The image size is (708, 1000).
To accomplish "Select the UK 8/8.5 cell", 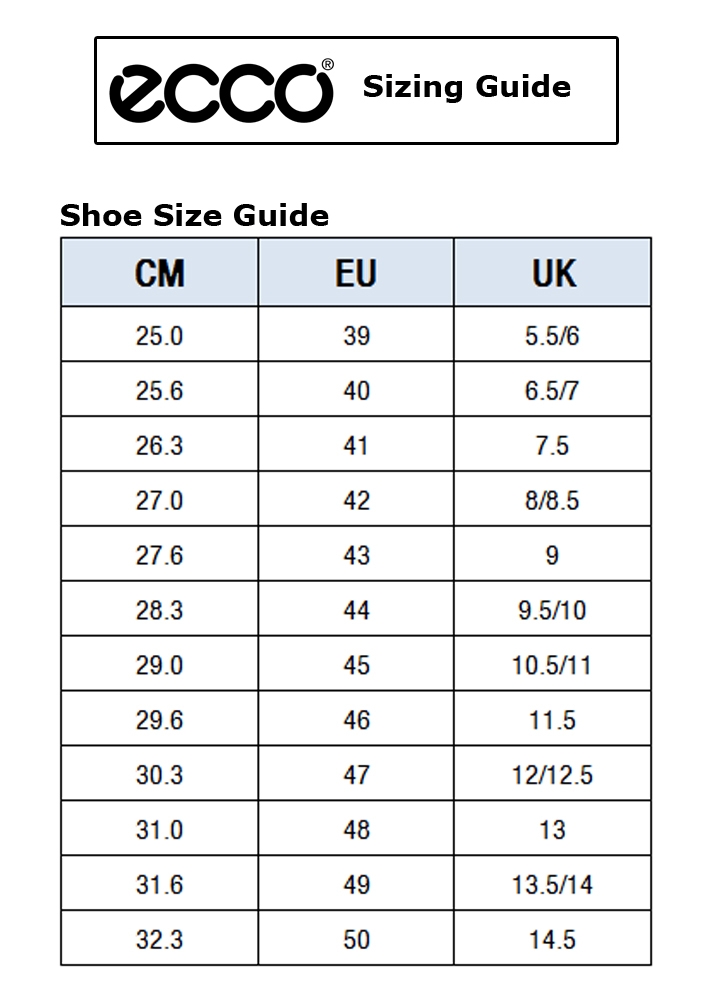I will 552,500.
